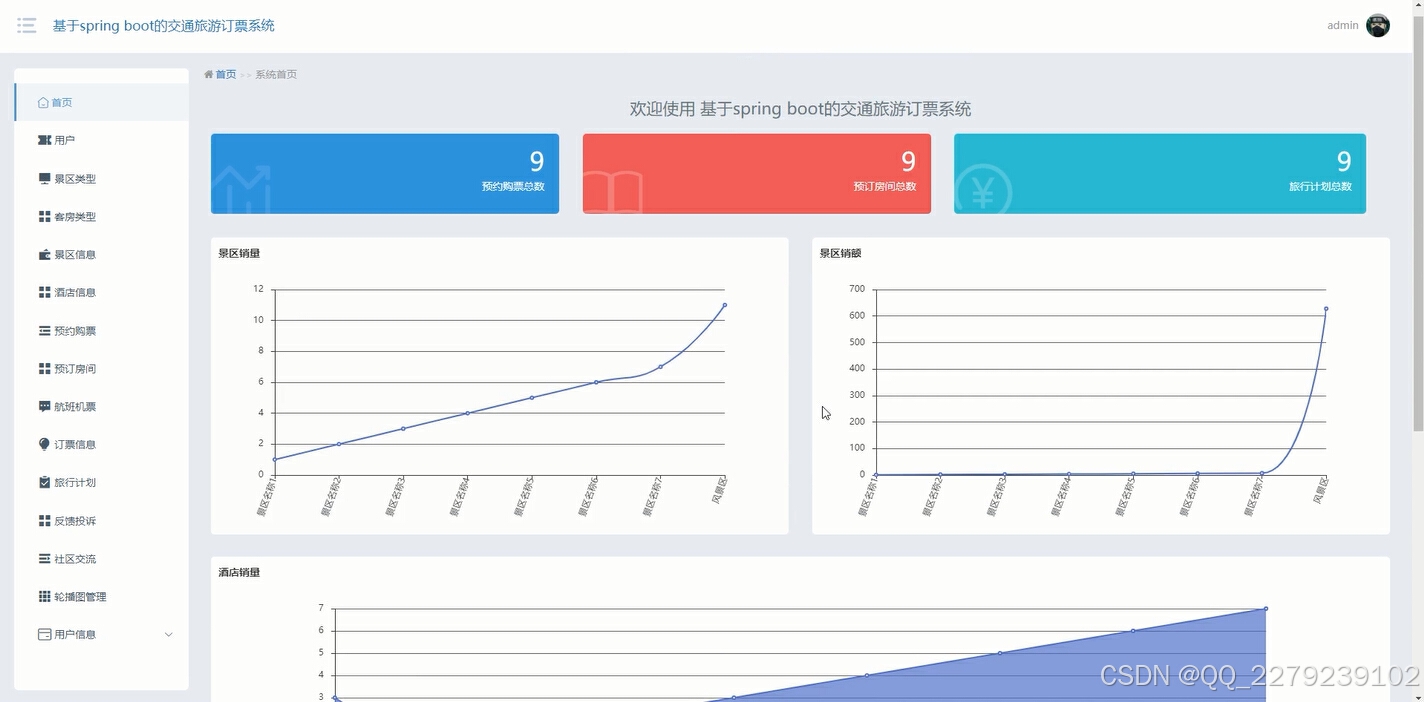The image size is (1424, 702).
Task: Toggle the sidebar with the hamburger menu icon
Action: pyautogui.click(x=27, y=25)
